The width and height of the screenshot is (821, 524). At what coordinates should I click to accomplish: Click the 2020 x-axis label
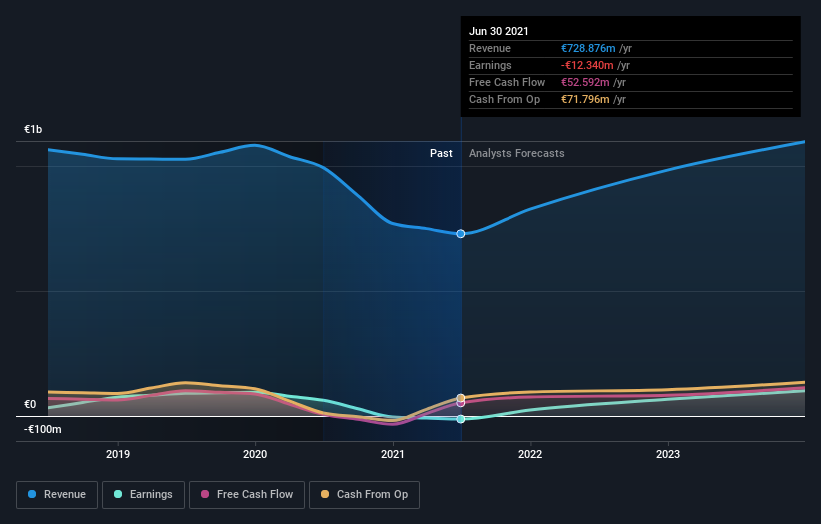coord(255,454)
